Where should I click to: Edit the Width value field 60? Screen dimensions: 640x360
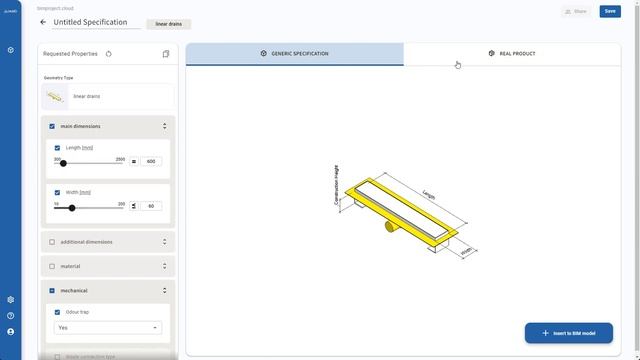pos(151,206)
